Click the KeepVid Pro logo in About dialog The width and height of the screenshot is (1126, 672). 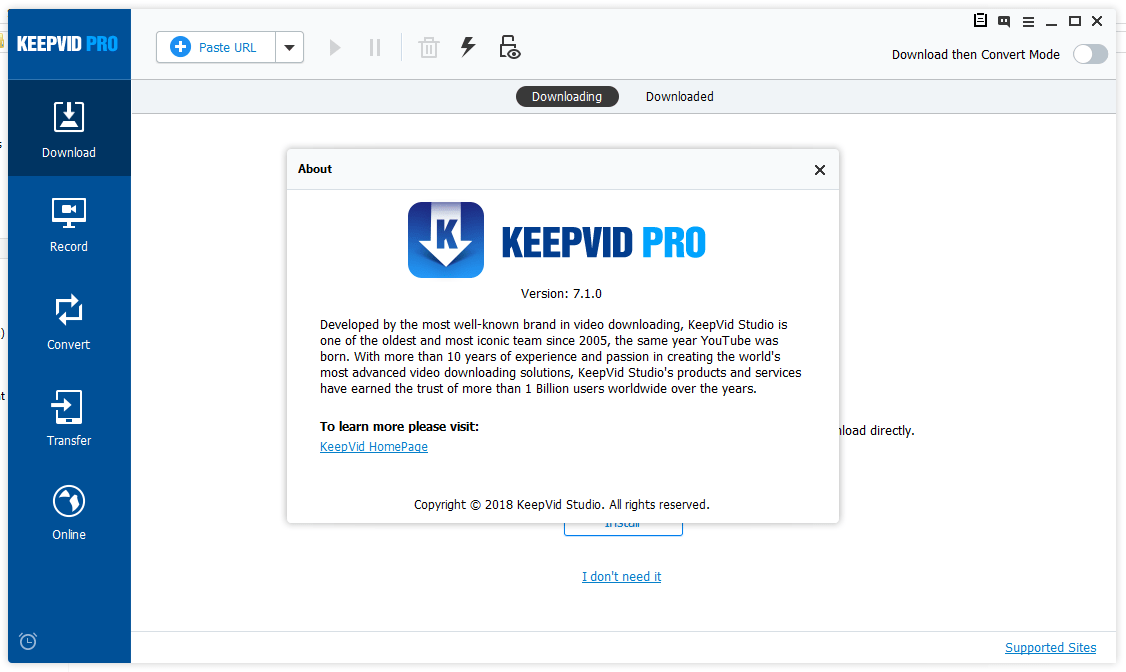(x=446, y=240)
